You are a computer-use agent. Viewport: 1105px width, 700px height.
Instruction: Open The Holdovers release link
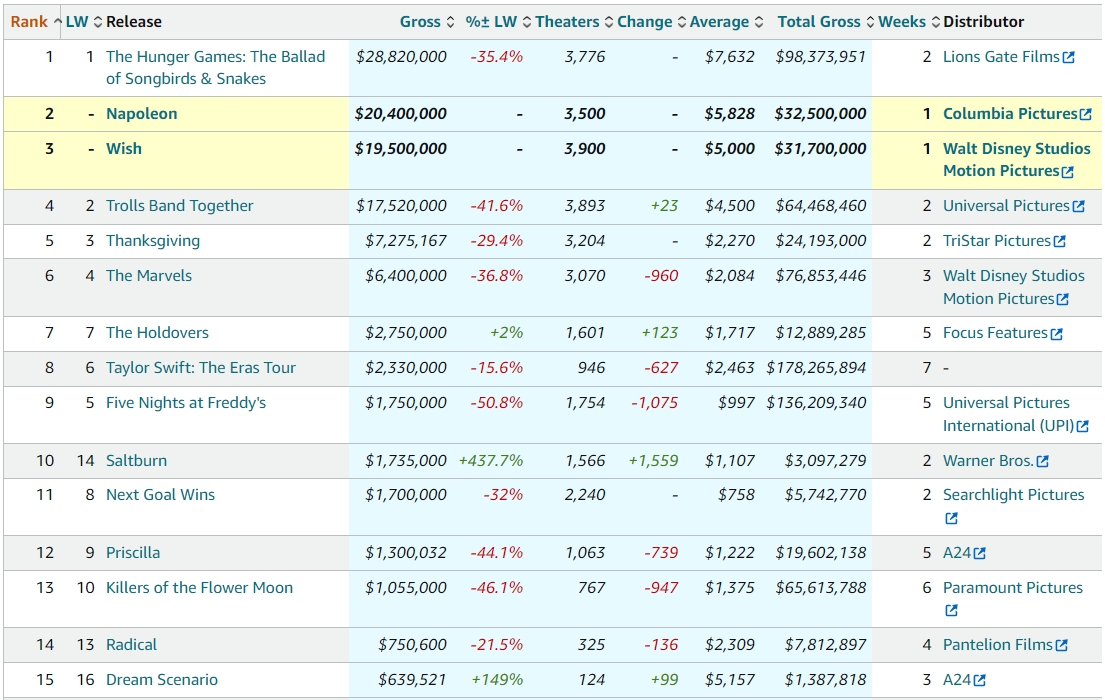tap(157, 333)
